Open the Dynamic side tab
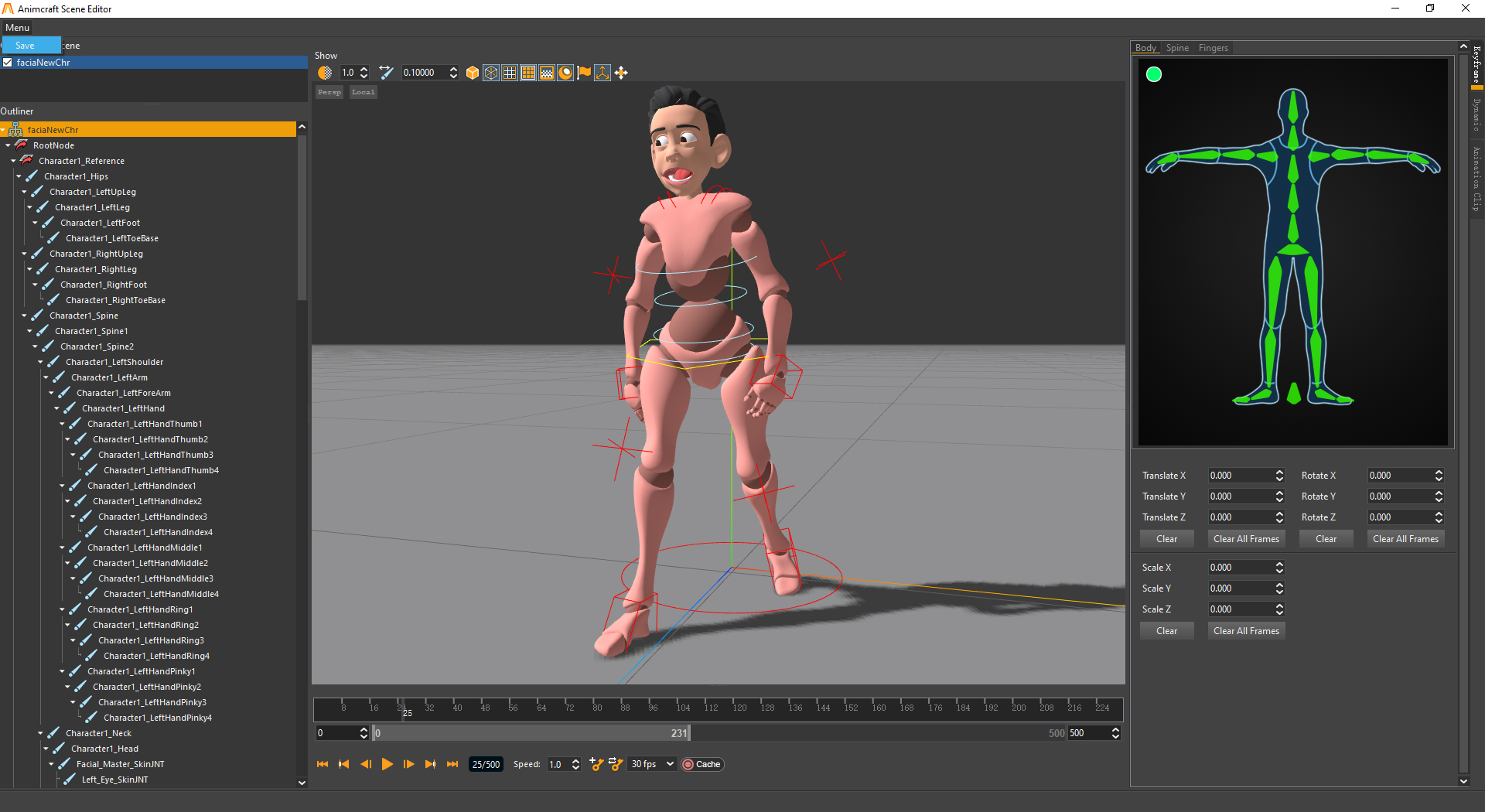This screenshot has height=812, width=1485. click(1476, 114)
